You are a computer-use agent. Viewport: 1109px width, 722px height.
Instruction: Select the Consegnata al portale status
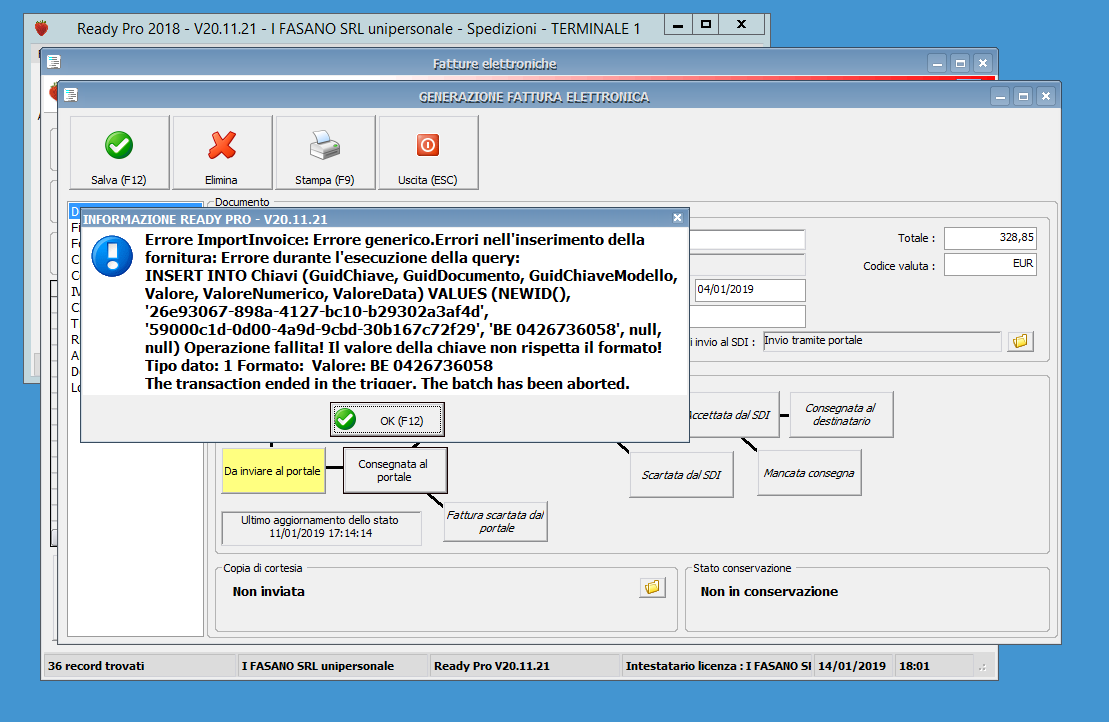[x=394, y=471]
